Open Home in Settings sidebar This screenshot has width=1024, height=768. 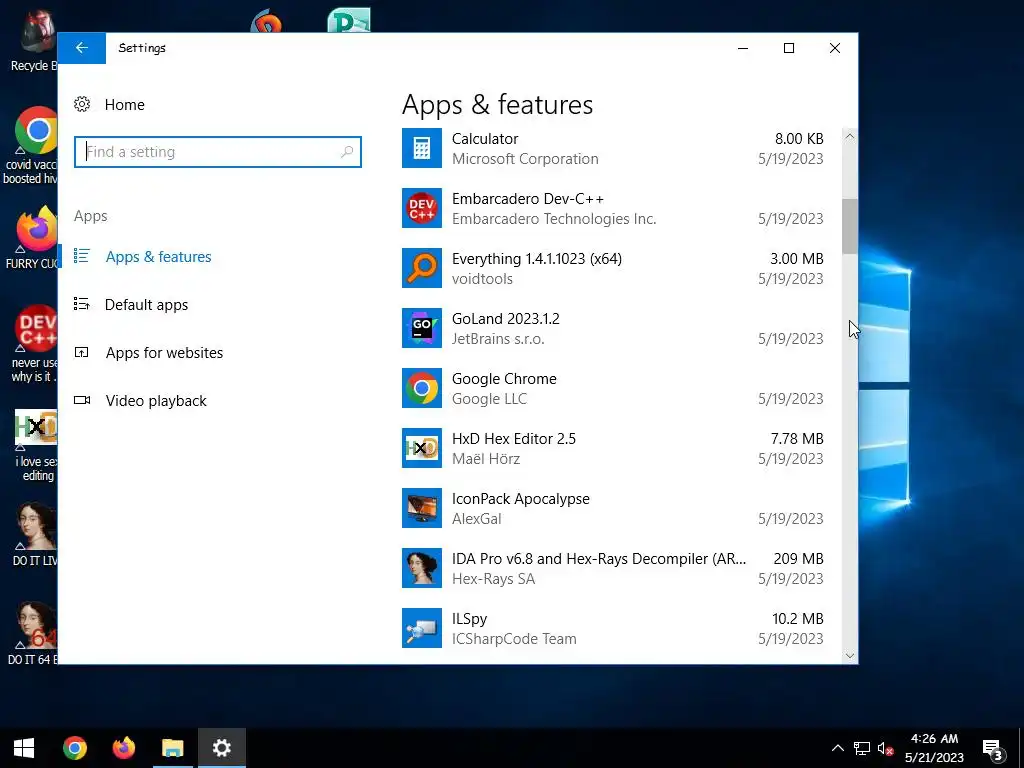tap(125, 104)
